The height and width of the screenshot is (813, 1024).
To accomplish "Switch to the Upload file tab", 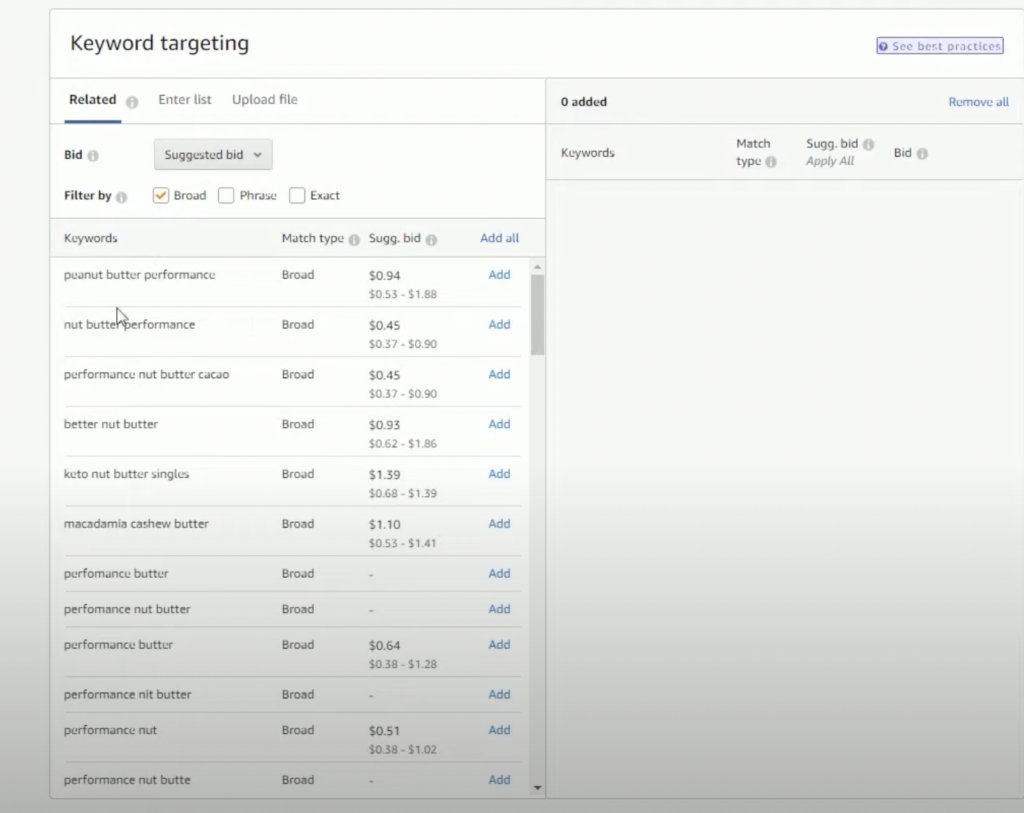I will click(x=265, y=100).
